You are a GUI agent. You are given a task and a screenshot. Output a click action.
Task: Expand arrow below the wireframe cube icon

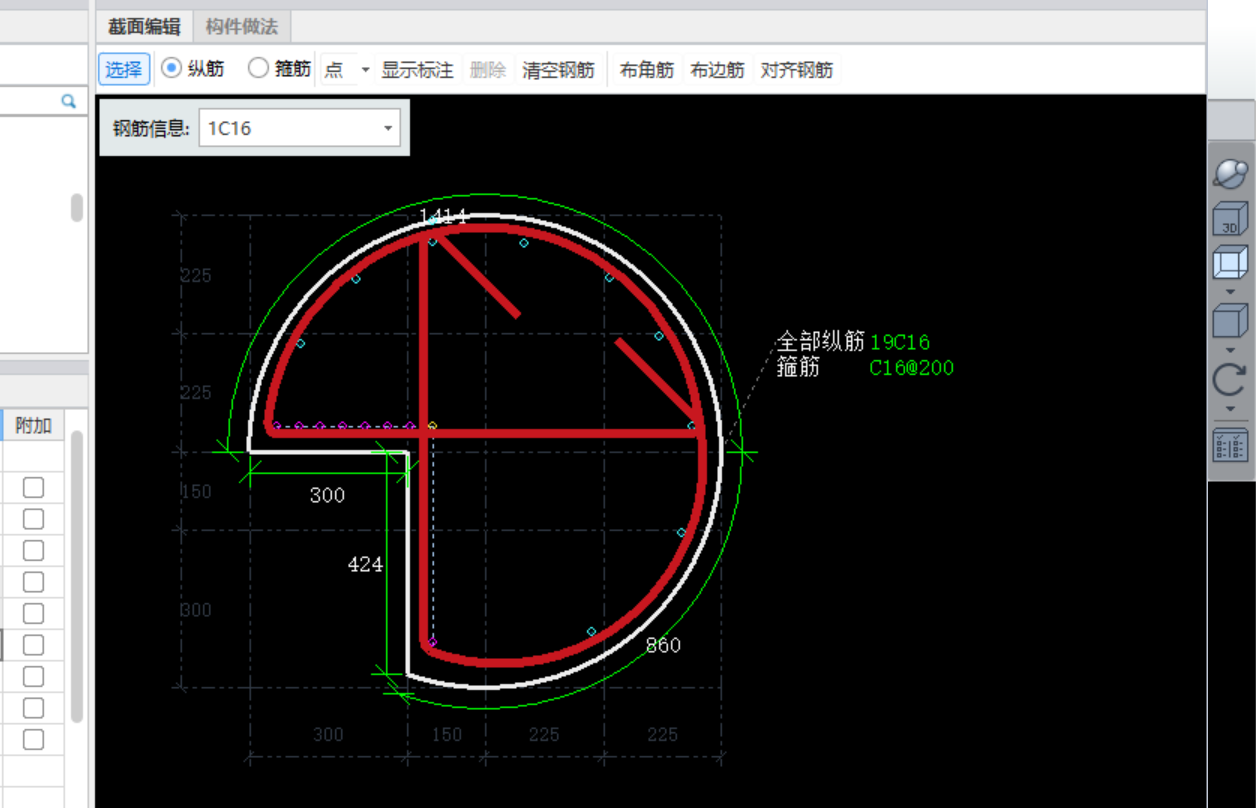point(1230,292)
